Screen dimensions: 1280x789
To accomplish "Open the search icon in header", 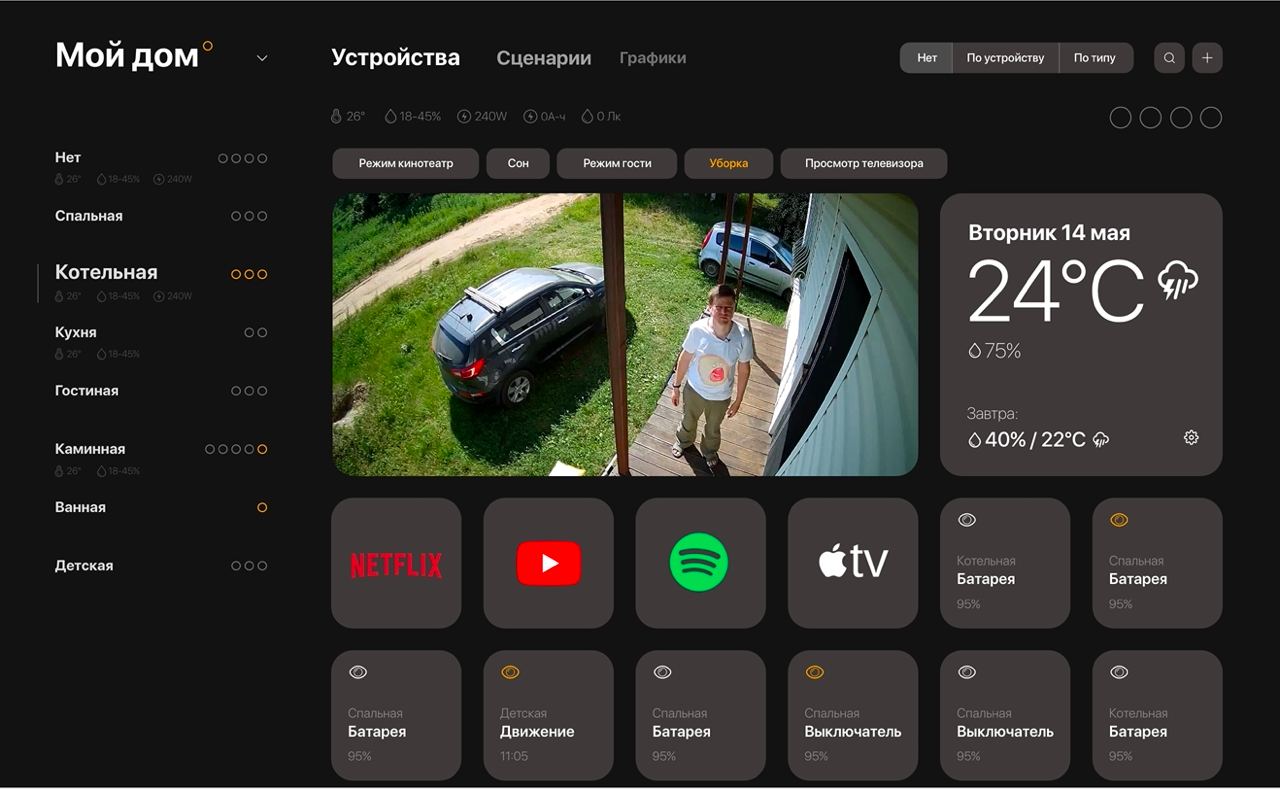I will [1169, 58].
